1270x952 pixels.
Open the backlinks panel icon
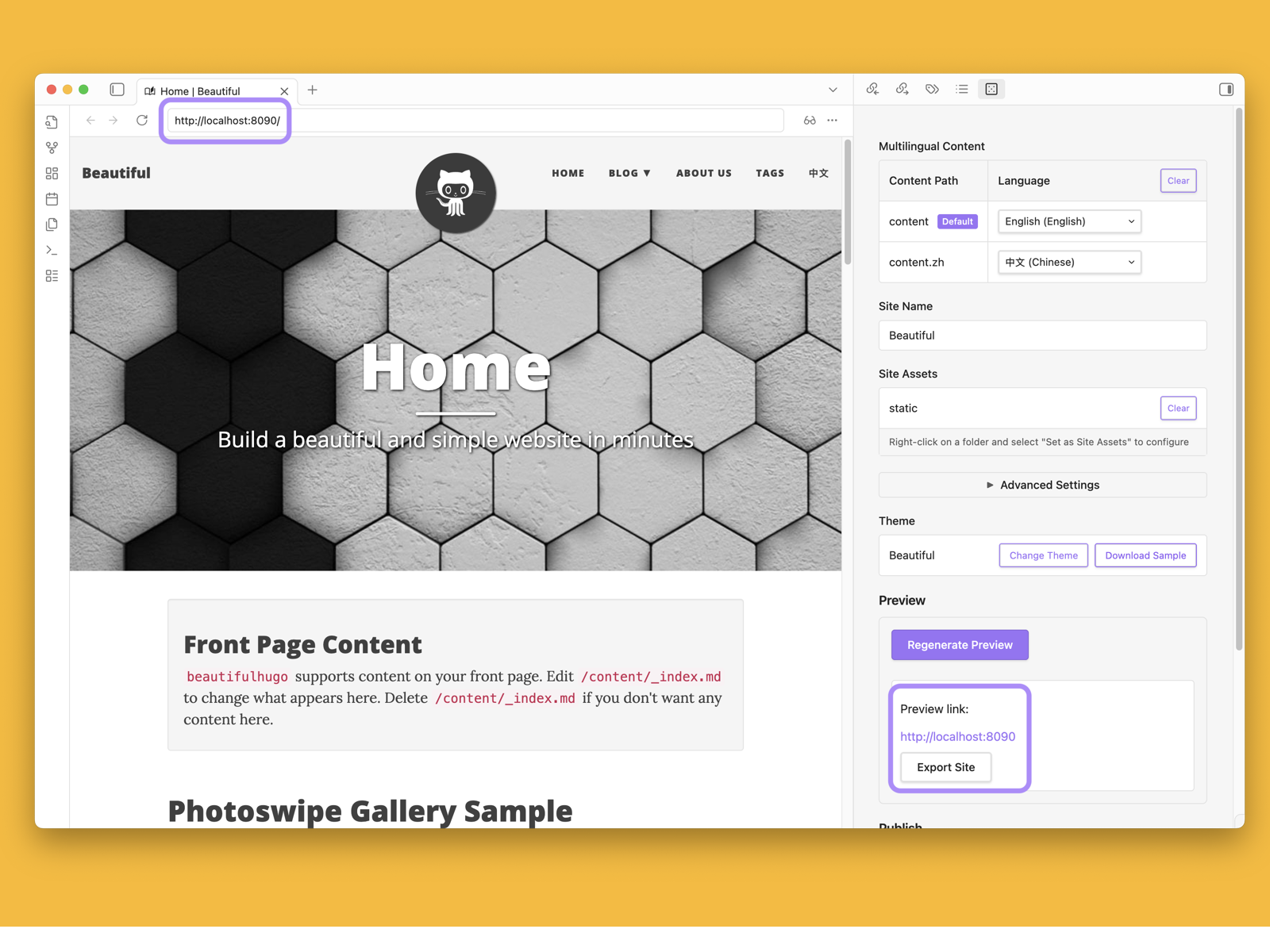(x=872, y=89)
